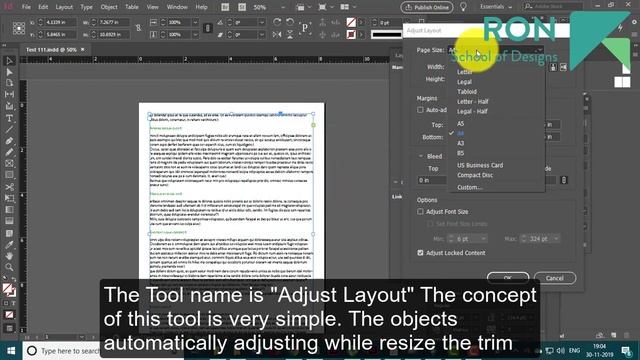Open scale X percentage dropdown
Image resolution: width=640 pixels, height=360 pixels.
tap(195, 22)
